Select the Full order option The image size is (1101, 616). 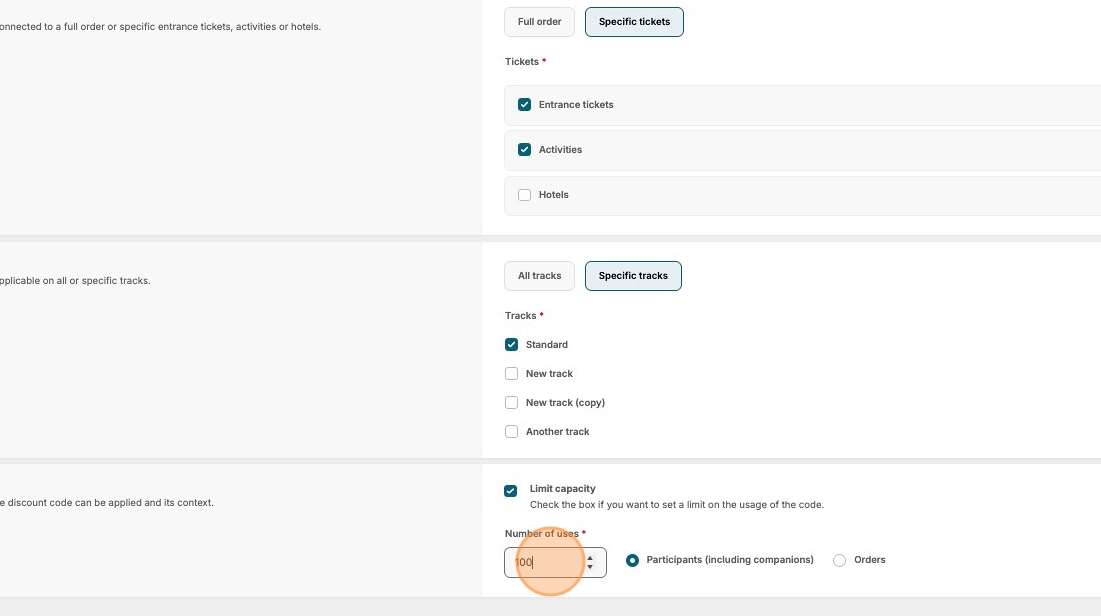tap(540, 21)
